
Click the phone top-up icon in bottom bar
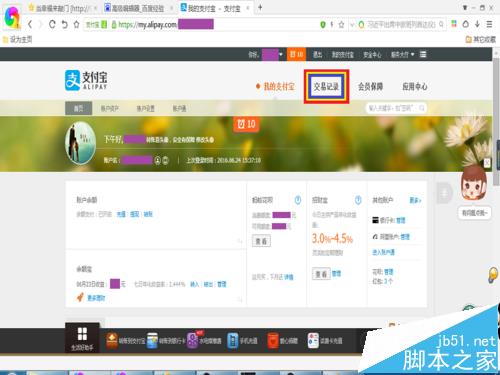click(233, 341)
